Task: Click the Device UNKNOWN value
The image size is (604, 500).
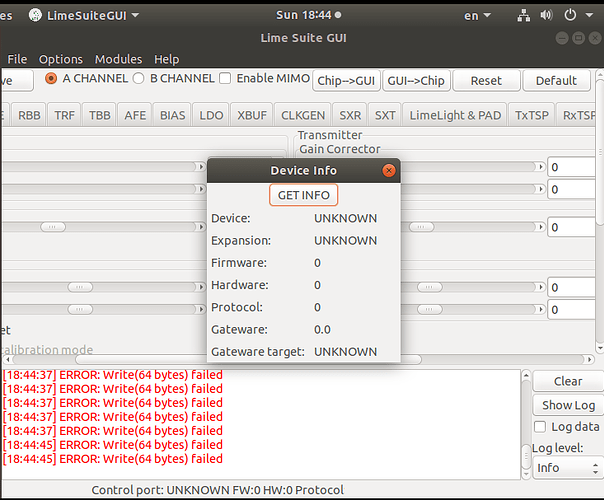Action: (346, 218)
